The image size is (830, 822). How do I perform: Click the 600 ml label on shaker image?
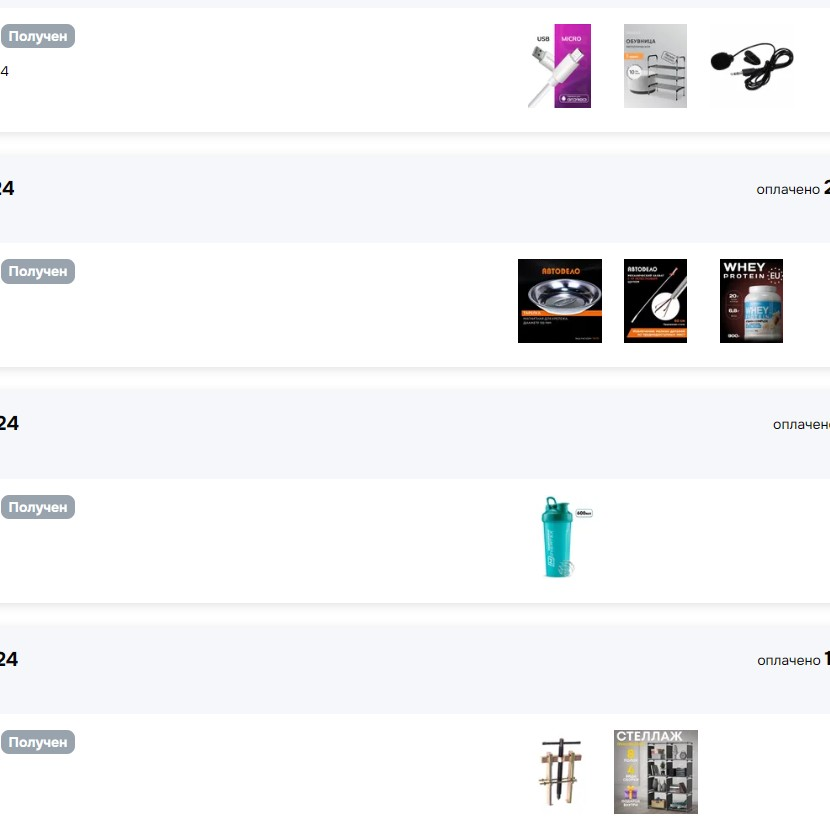(x=584, y=513)
